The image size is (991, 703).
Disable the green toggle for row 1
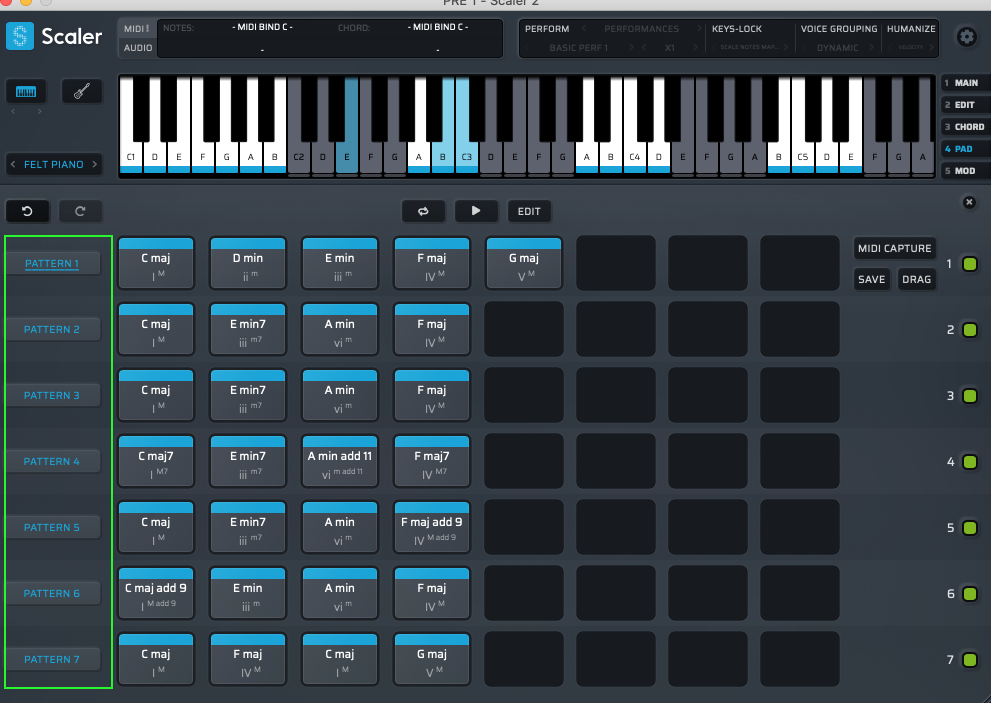point(970,264)
